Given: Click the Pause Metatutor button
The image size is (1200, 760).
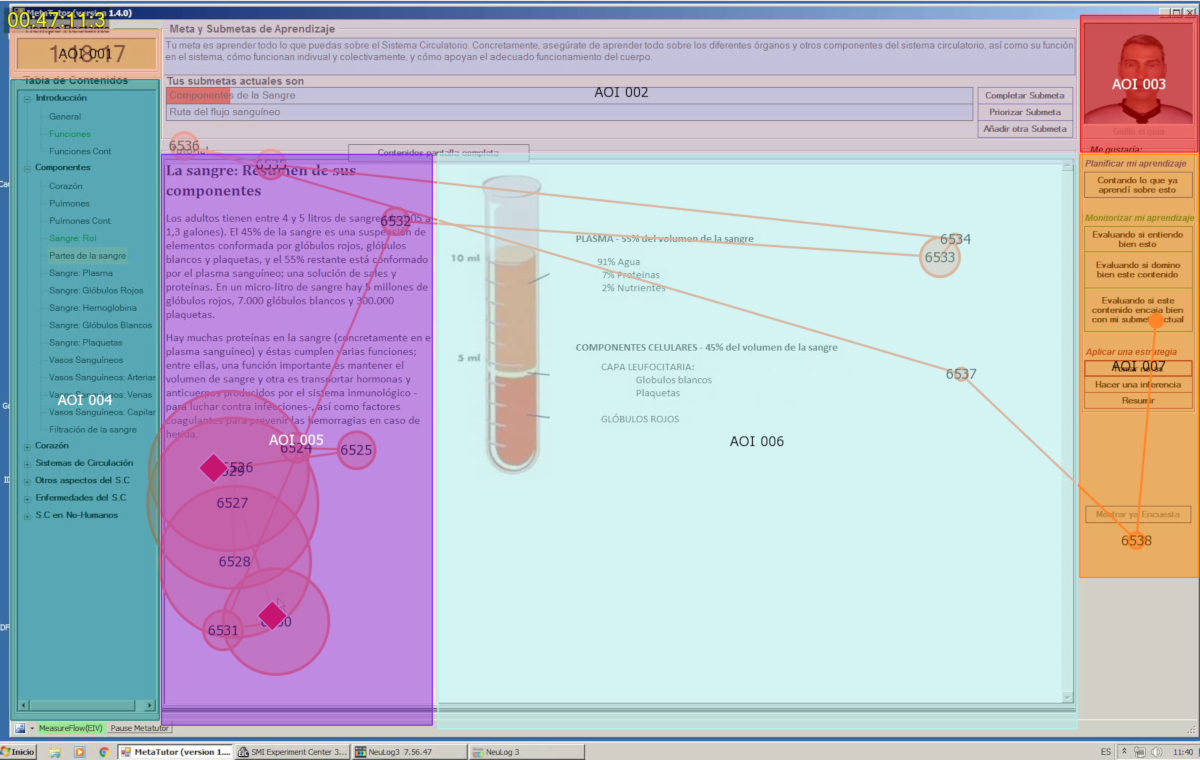Looking at the screenshot, I should [x=140, y=728].
